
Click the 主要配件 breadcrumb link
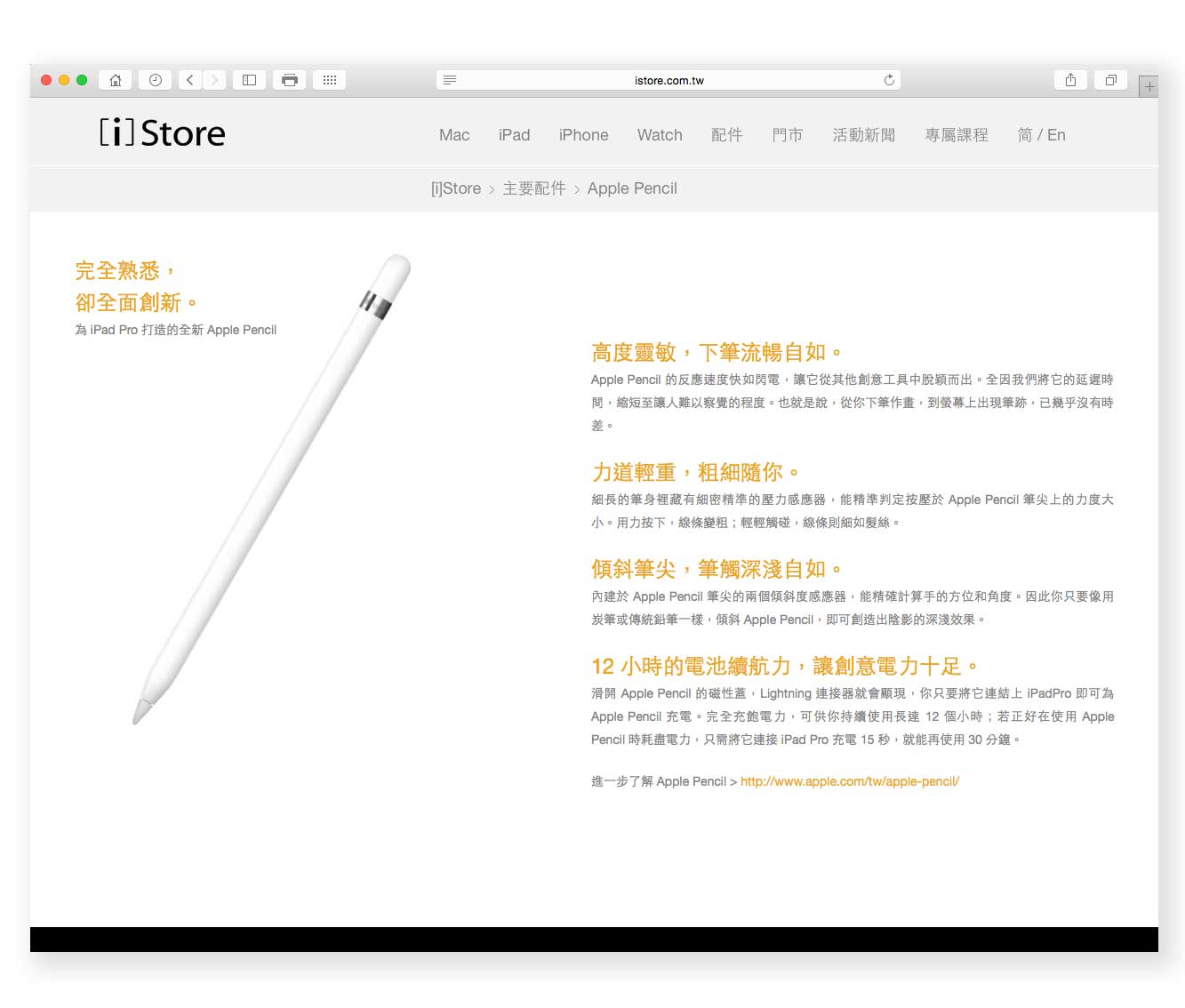pyautogui.click(x=534, y=188)
